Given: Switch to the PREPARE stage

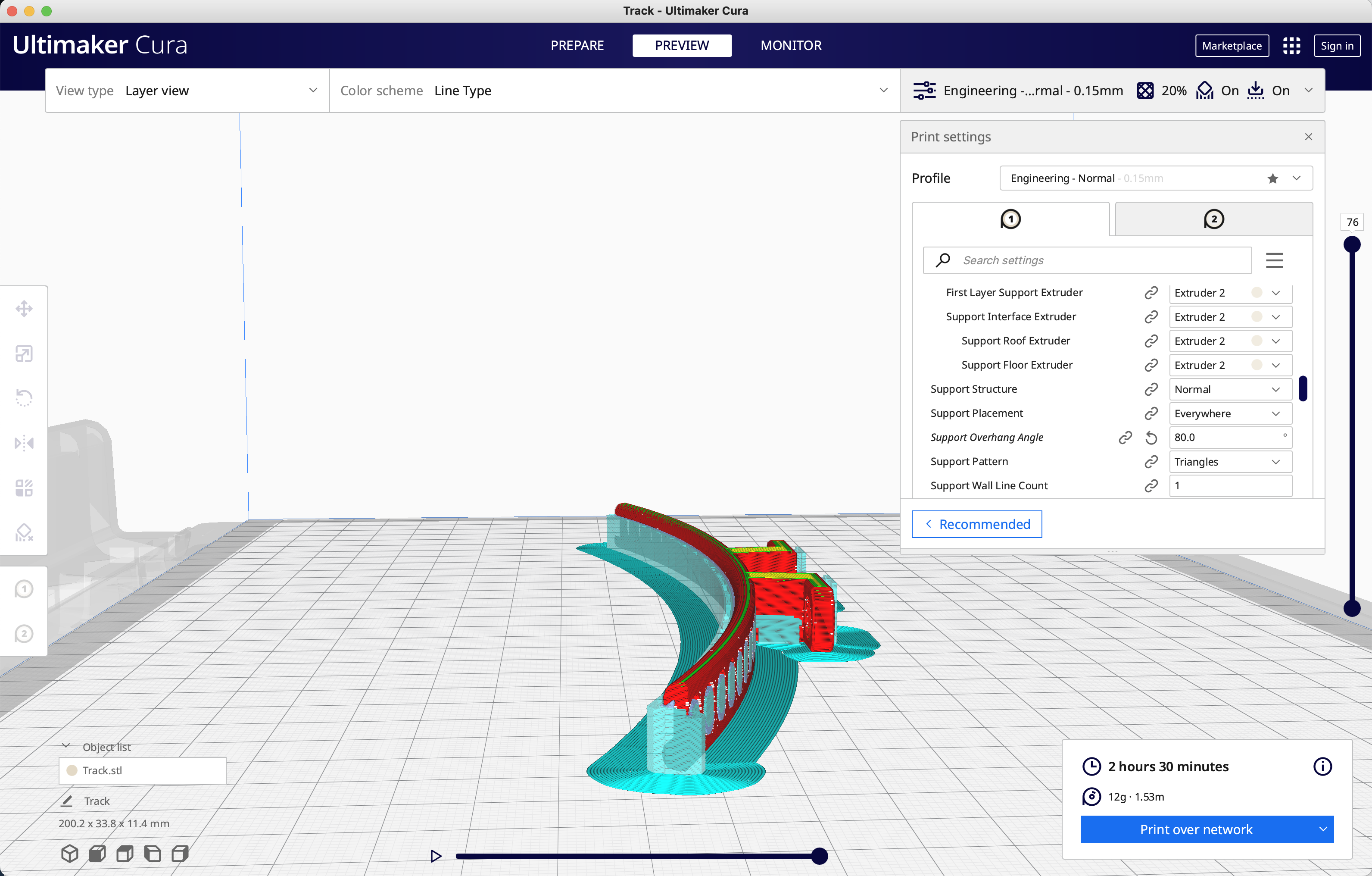Looking at the screenshot, I should [577, 46].
